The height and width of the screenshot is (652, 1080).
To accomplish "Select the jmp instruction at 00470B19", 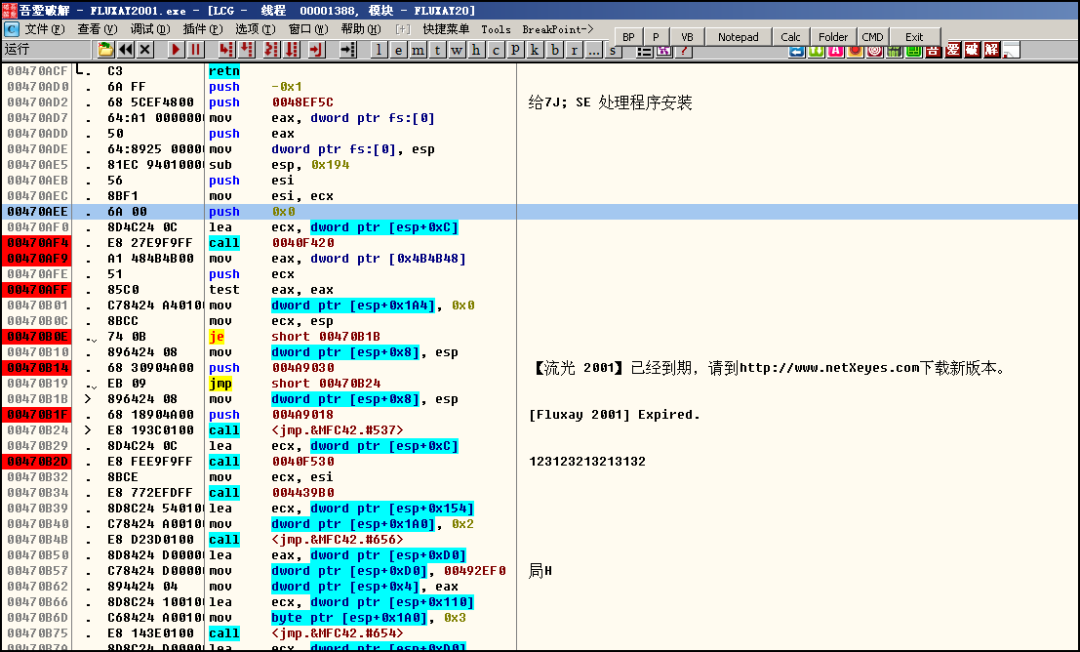I will 220,383.
